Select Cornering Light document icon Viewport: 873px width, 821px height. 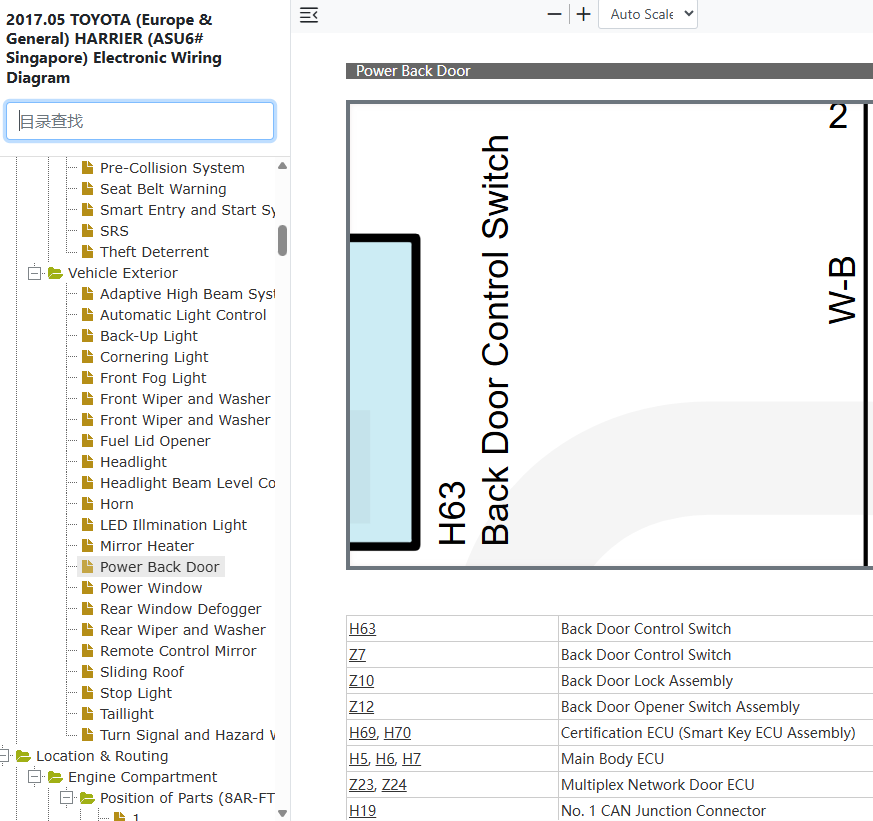(87, 357)
